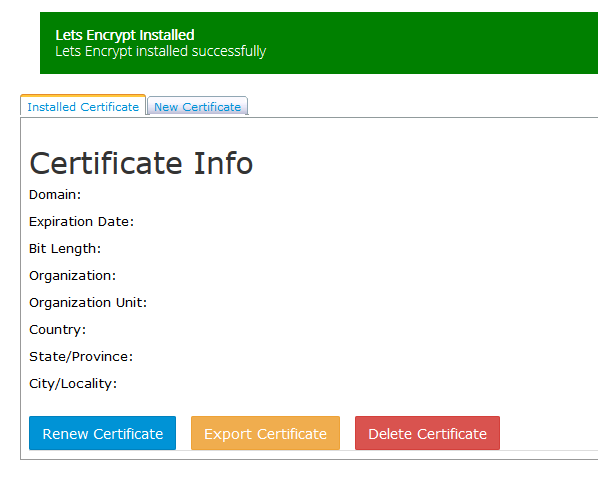598x477 pixels.
Task: Click the City/Locality field label
Action: pyautogui.click(x=73, y=384)
